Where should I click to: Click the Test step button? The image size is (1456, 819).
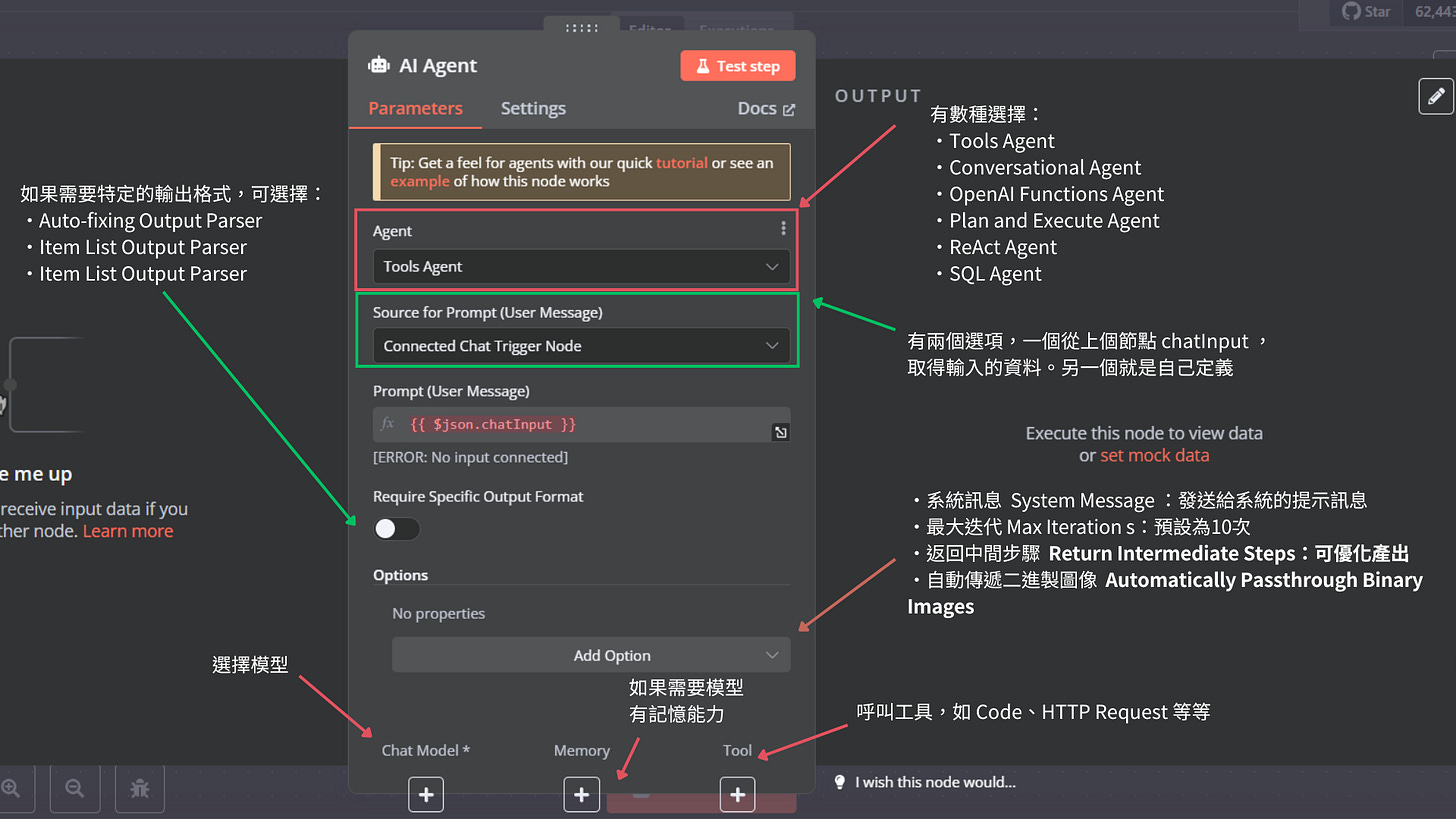[737, 65]
